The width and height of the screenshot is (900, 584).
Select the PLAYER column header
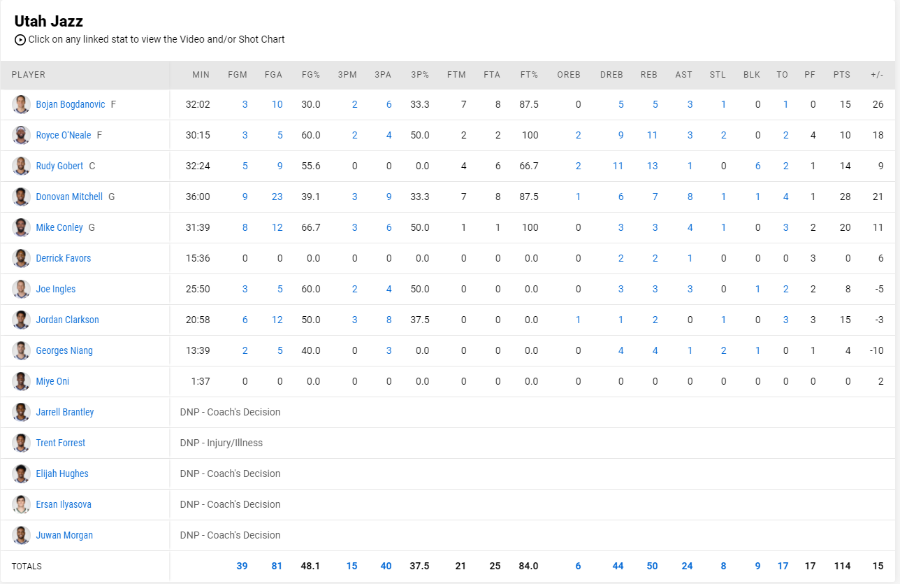tap(28, 75)
